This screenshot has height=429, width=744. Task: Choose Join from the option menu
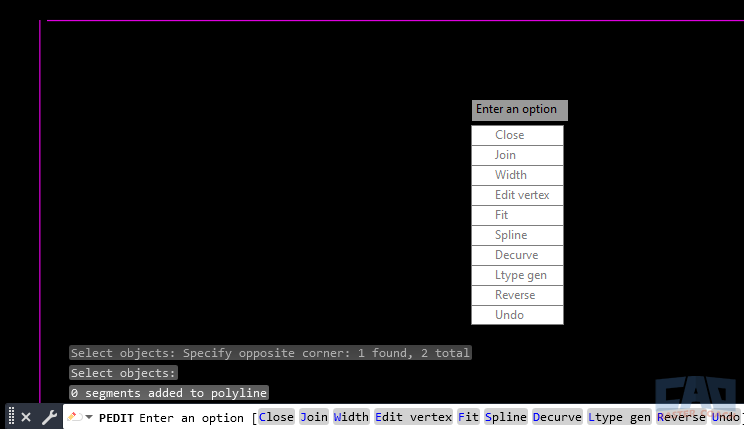pos(517,155)
